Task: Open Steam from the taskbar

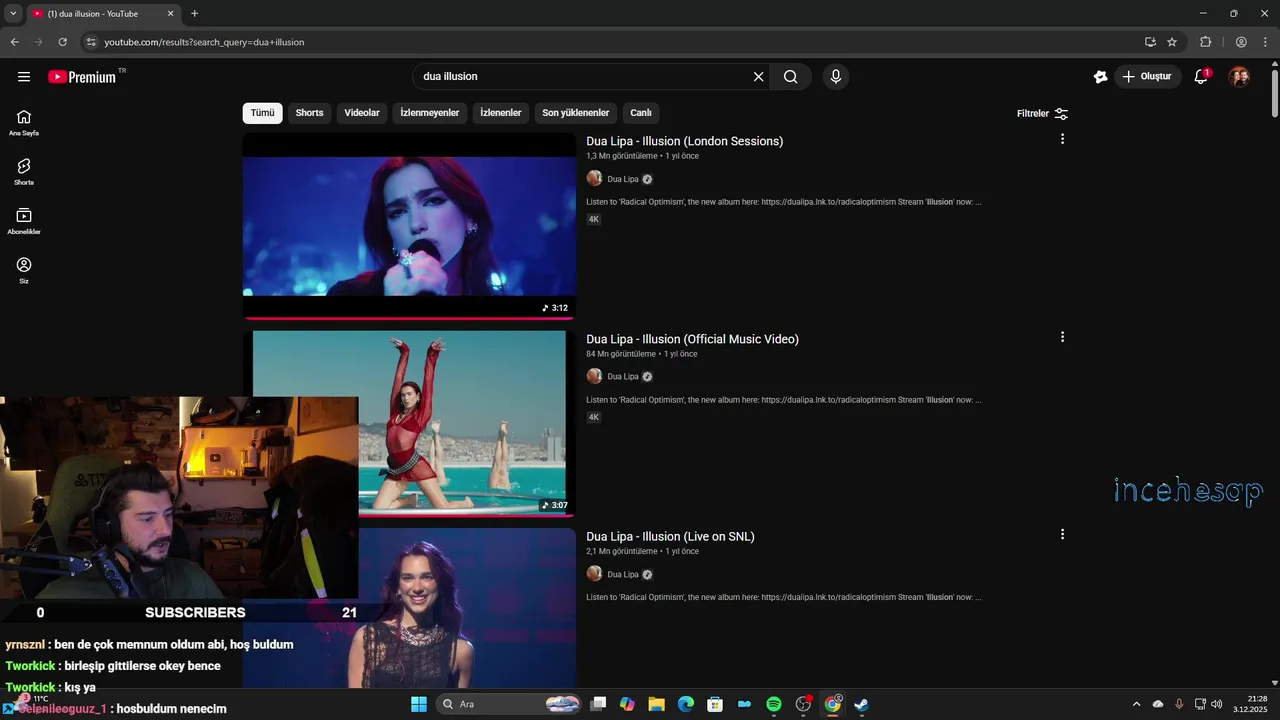Action: 861,704
